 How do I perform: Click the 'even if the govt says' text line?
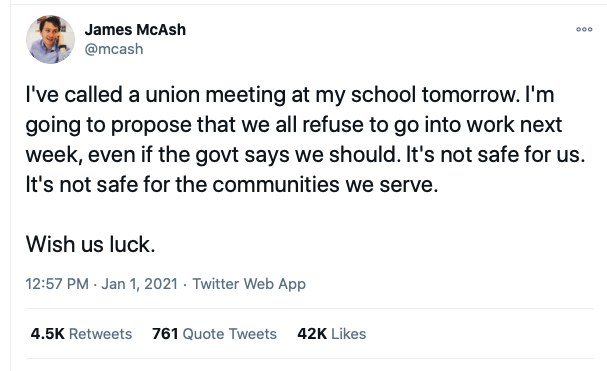(x=305, y=155)
